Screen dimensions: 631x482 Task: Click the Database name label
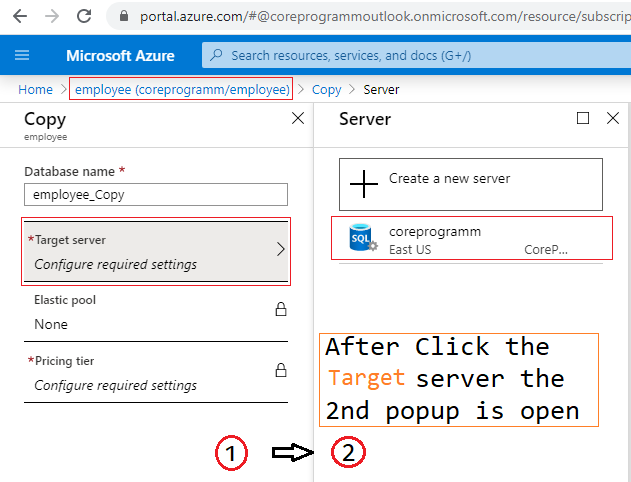(70, 171)
